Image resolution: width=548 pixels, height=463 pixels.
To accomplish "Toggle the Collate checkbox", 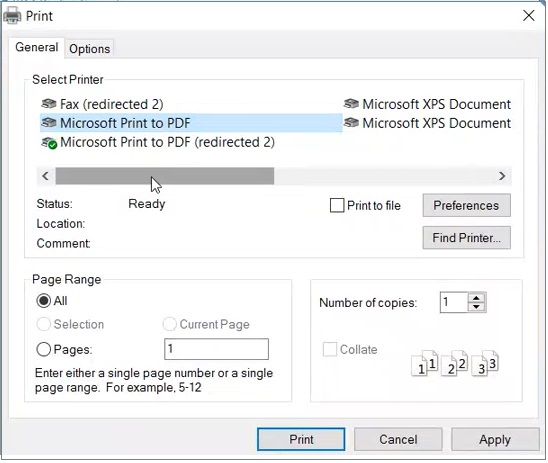I will 330,349.
